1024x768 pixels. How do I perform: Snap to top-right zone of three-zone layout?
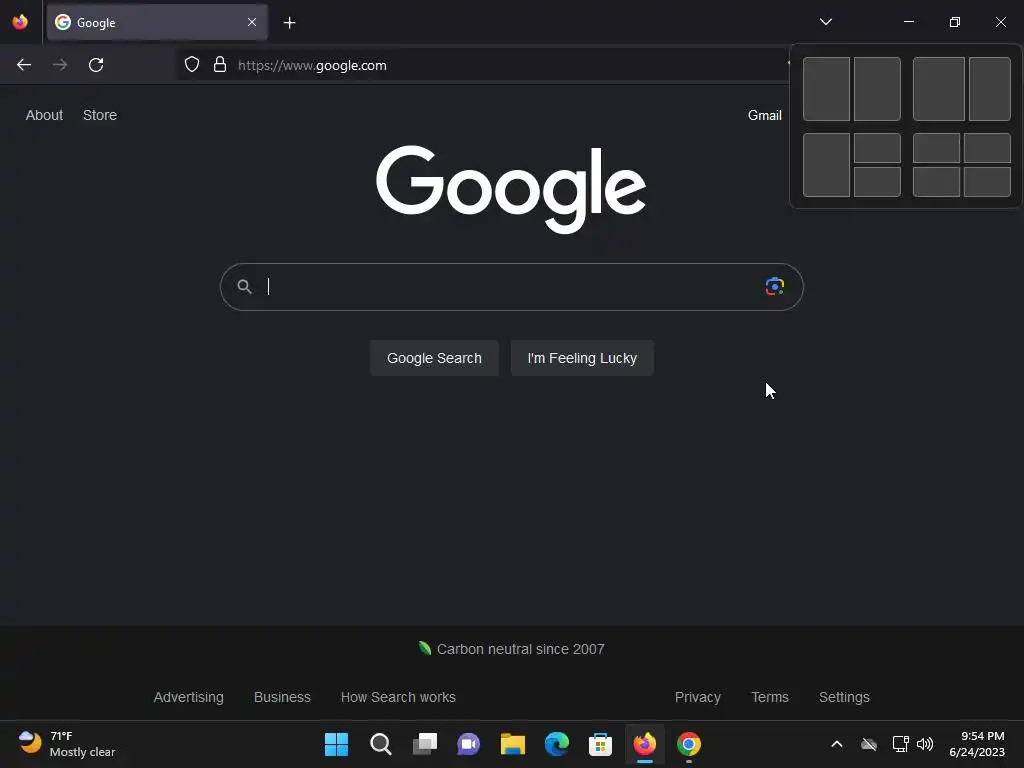[877, 148]
